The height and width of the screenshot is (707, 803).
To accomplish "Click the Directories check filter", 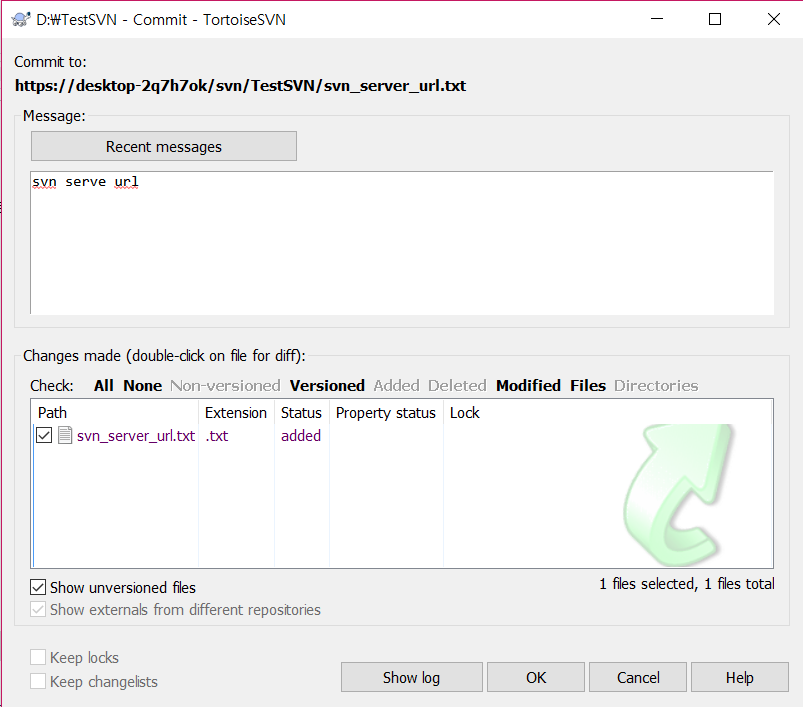I will pos(656,385).
